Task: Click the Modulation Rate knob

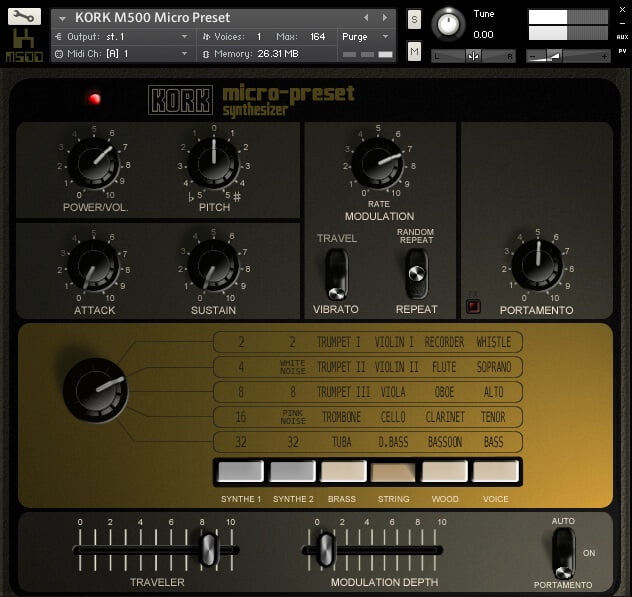Action: (378, 163)
